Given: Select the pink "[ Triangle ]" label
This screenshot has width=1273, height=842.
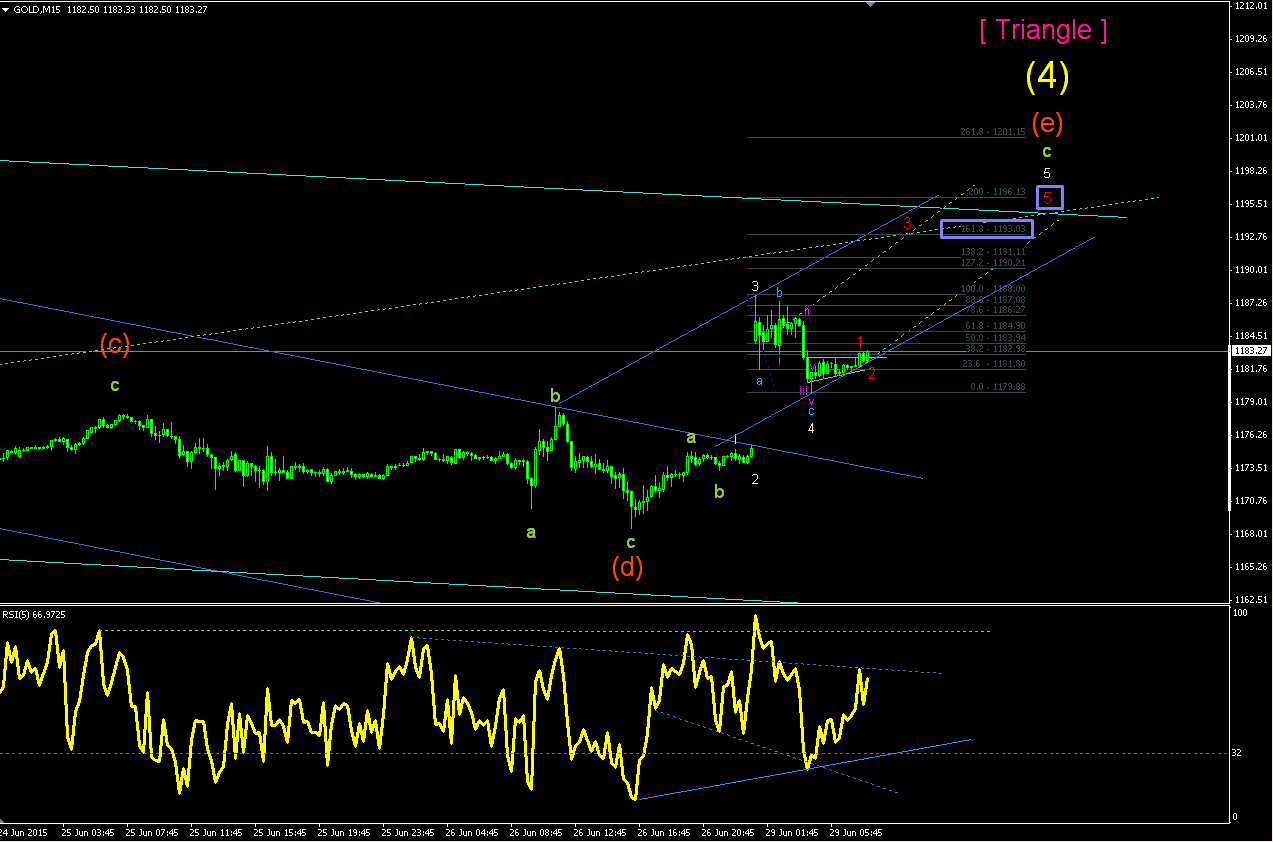Looking at the screenshot, I should coord(1043,30).
